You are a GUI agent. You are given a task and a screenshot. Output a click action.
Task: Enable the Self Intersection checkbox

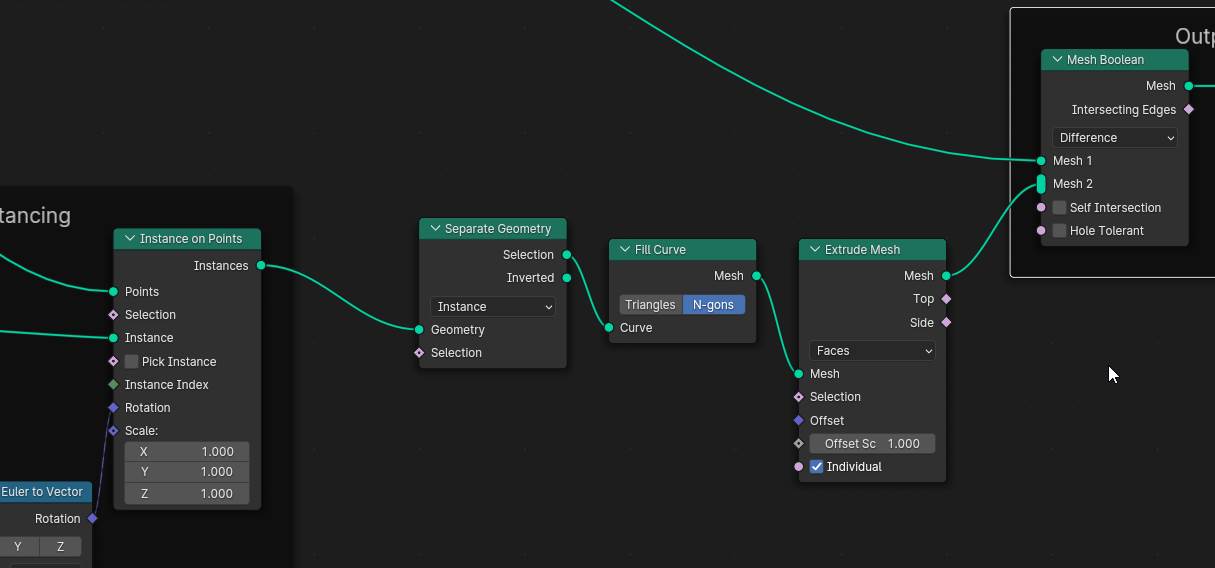(1059, 208)
